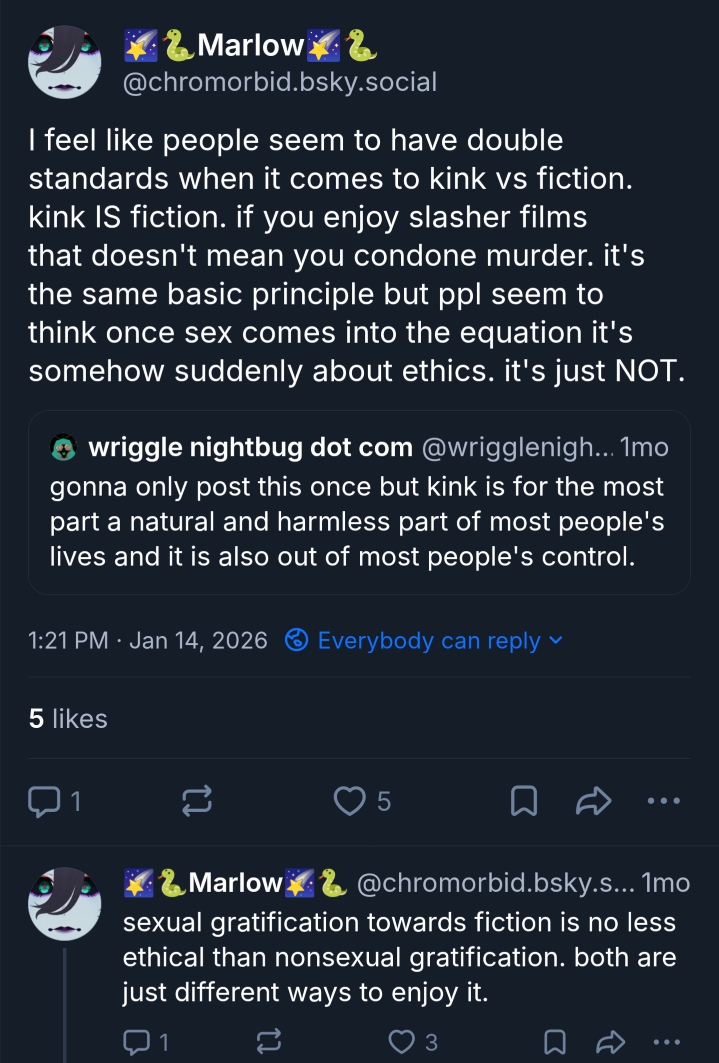The height and width of the screenshot is (1063, 719).
Task: Repost the main kink vs fiction post
Action: (x=196, y=800)
